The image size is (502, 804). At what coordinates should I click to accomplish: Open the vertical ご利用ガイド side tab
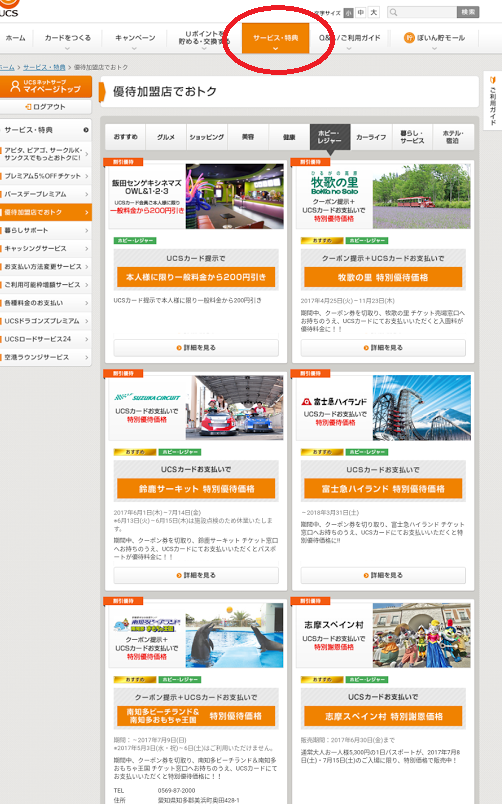pos(493,100)
